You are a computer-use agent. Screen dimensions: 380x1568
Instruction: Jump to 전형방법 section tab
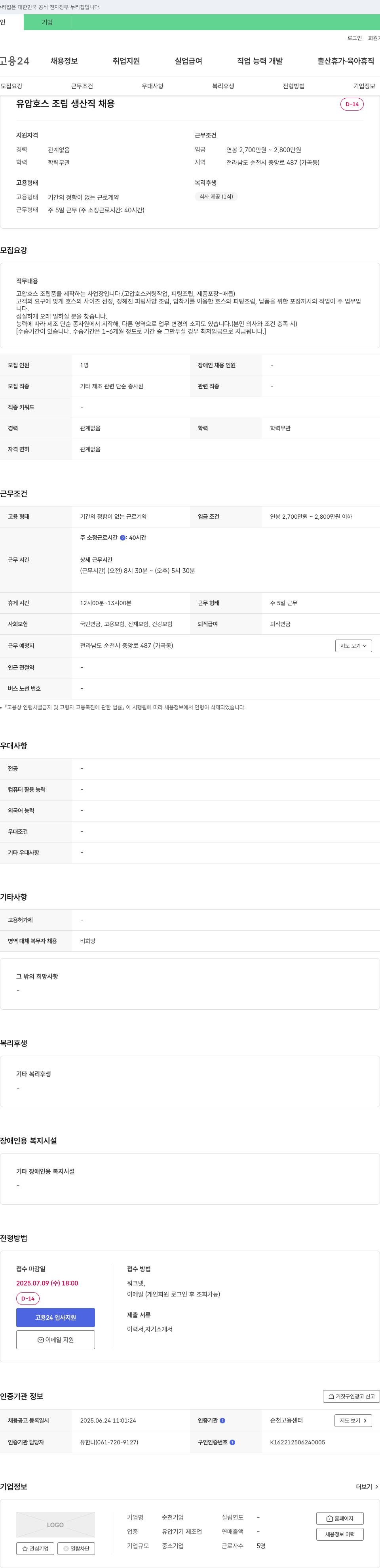tap(294, 86)
